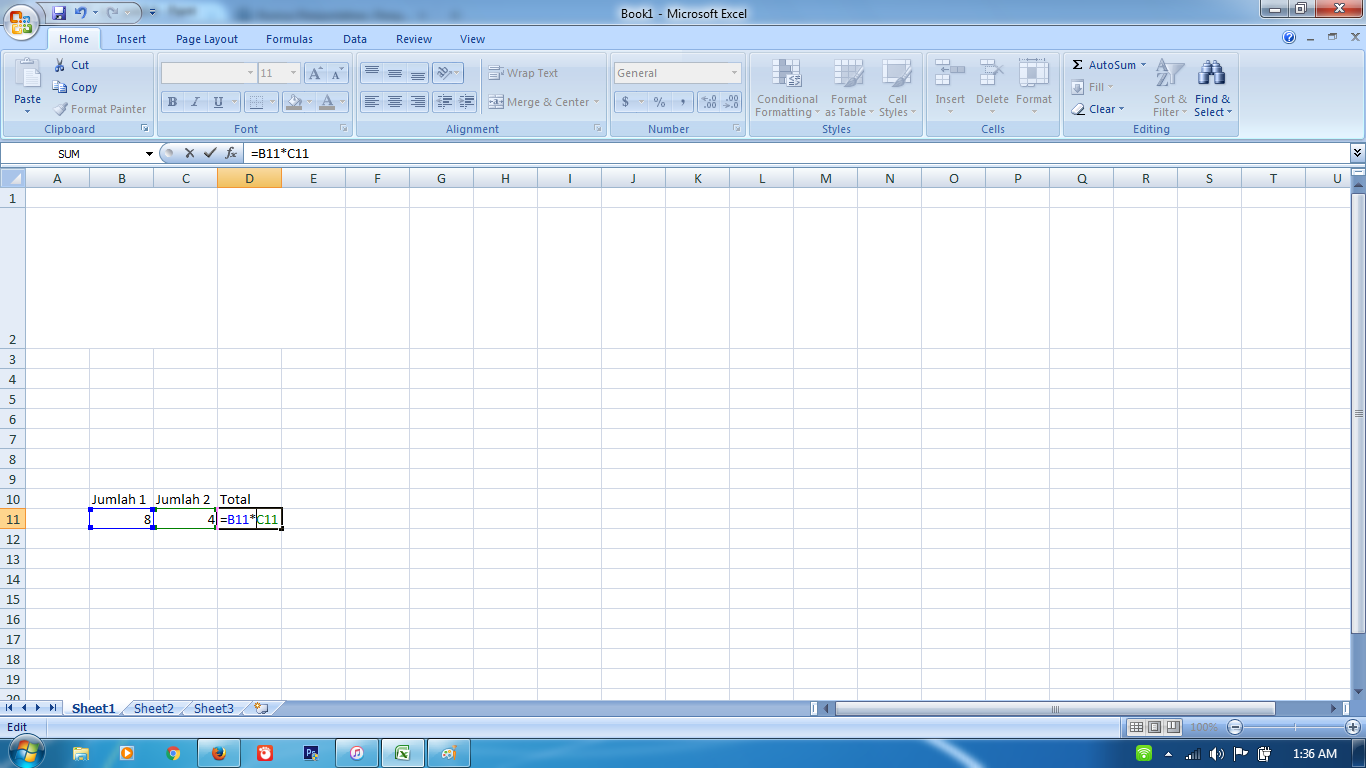Decrease the cell indent
This screenshot has width=1366, height=768.
[444, 102]
